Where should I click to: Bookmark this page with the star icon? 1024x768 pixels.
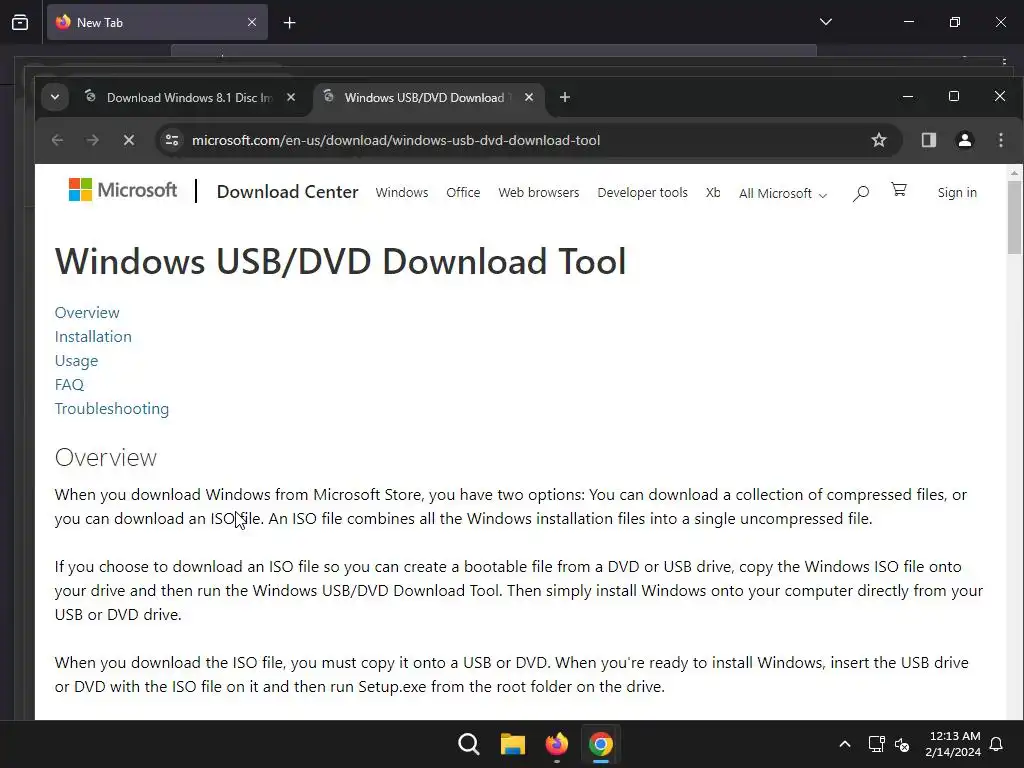click(878, 140)
